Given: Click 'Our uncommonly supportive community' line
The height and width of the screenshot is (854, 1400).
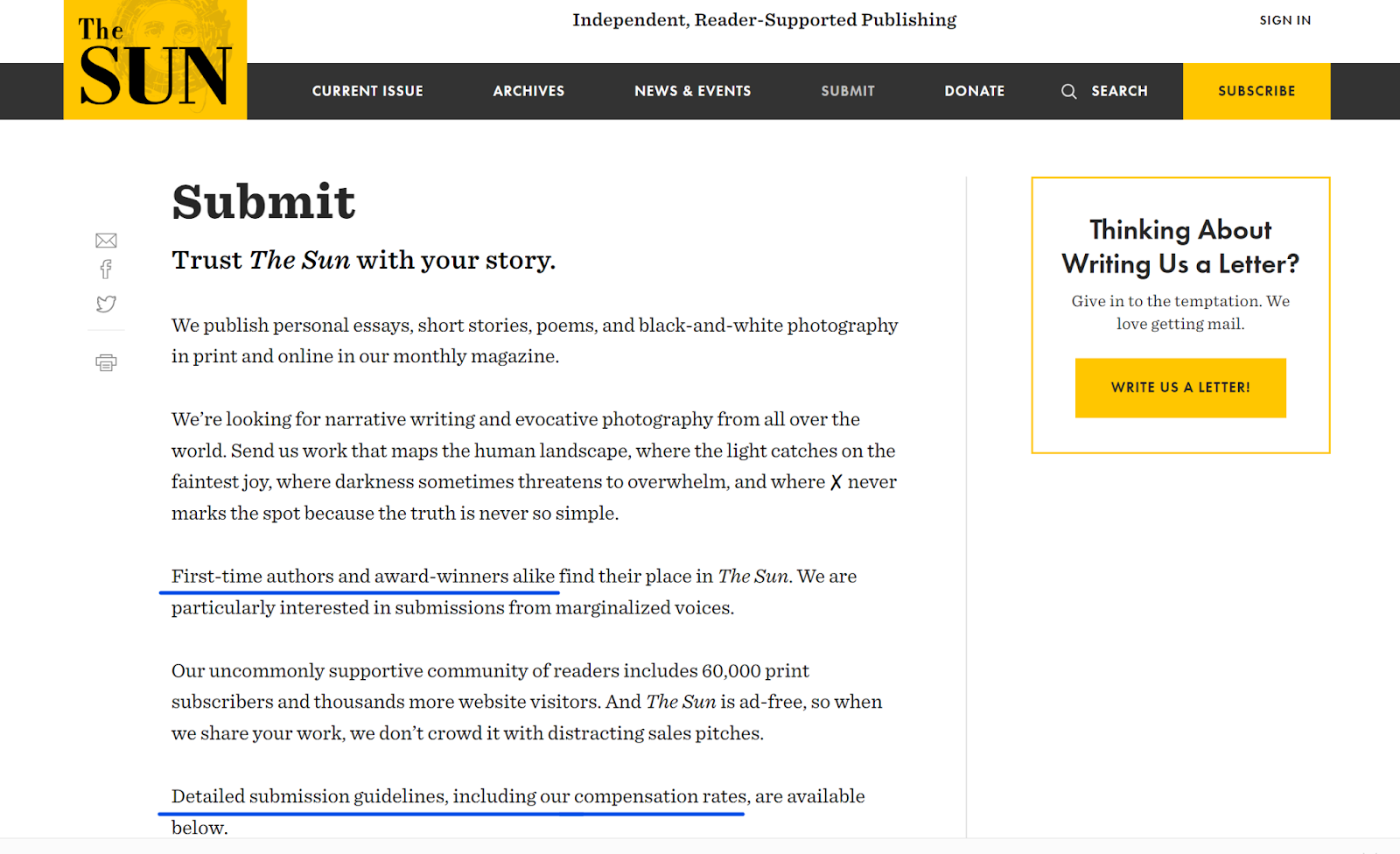Looking at the screenshot, I should tap(490, 671).
